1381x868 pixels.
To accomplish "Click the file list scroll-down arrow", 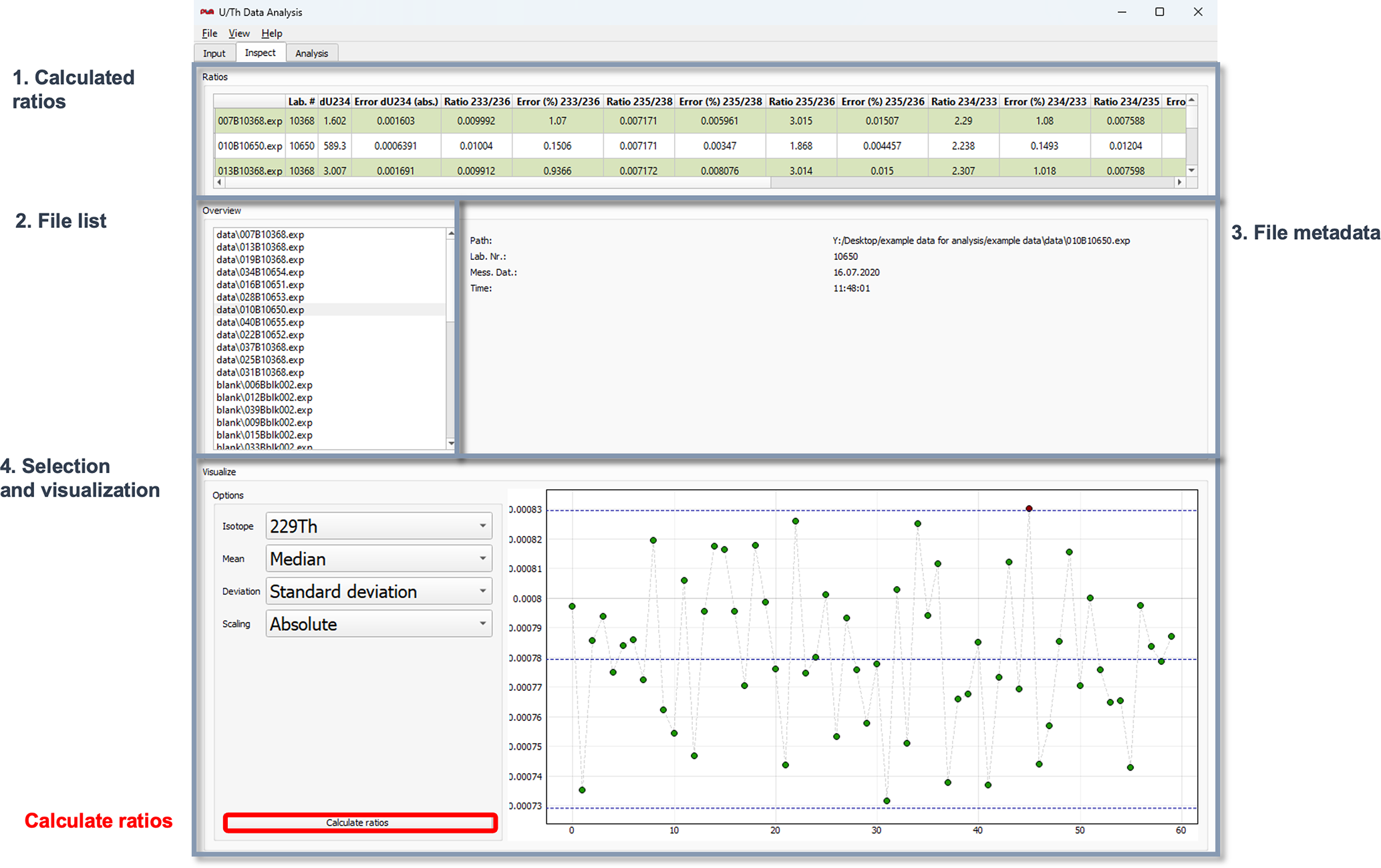I will click(451, 443).
